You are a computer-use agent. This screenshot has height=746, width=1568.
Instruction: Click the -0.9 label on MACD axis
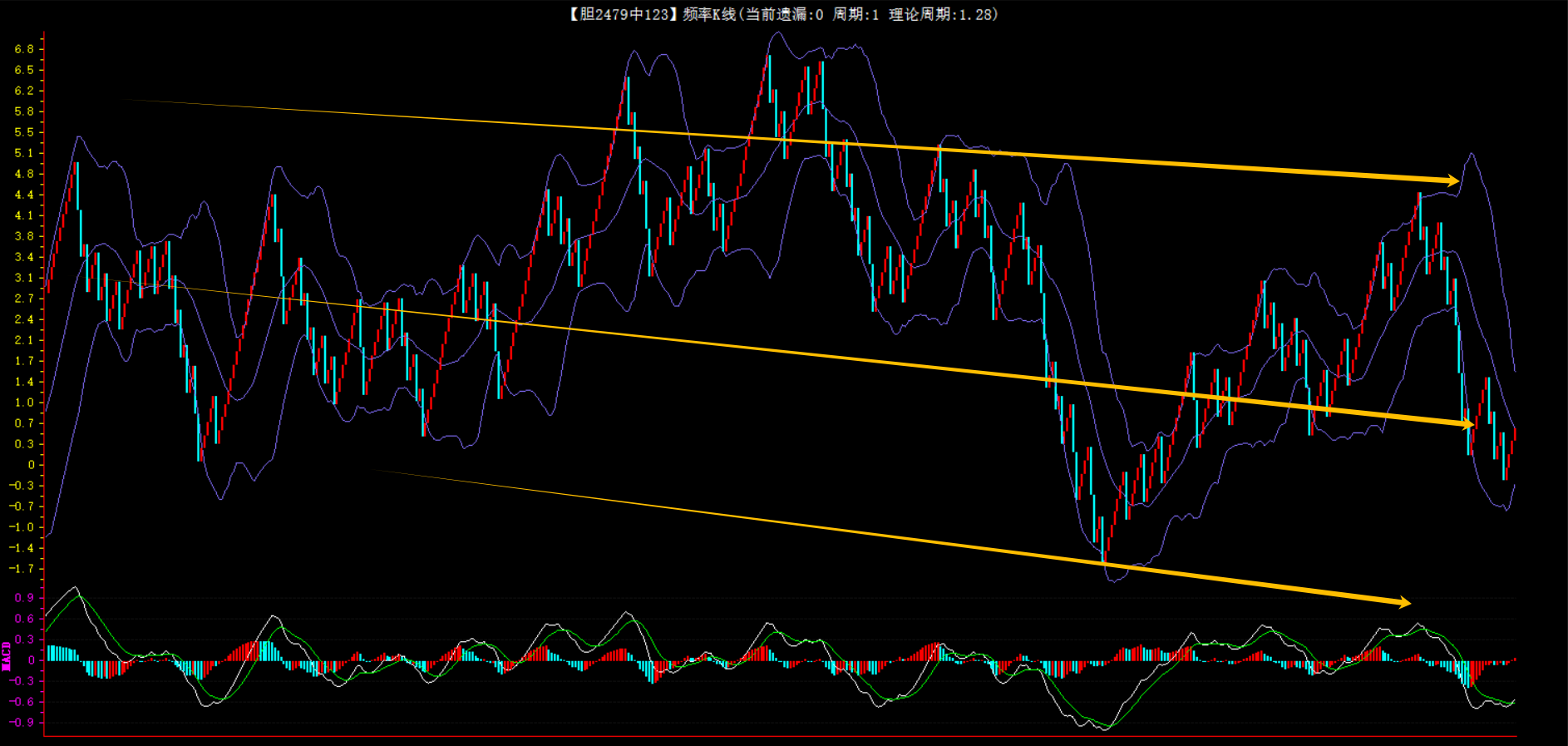coord(22,722)
